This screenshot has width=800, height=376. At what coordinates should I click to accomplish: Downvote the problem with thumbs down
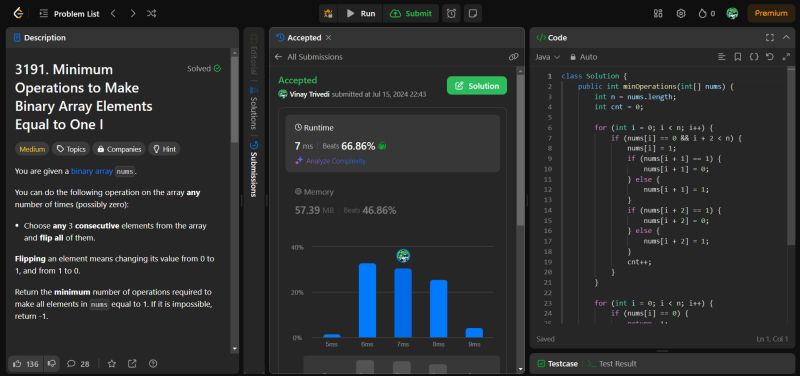[52, 364]
